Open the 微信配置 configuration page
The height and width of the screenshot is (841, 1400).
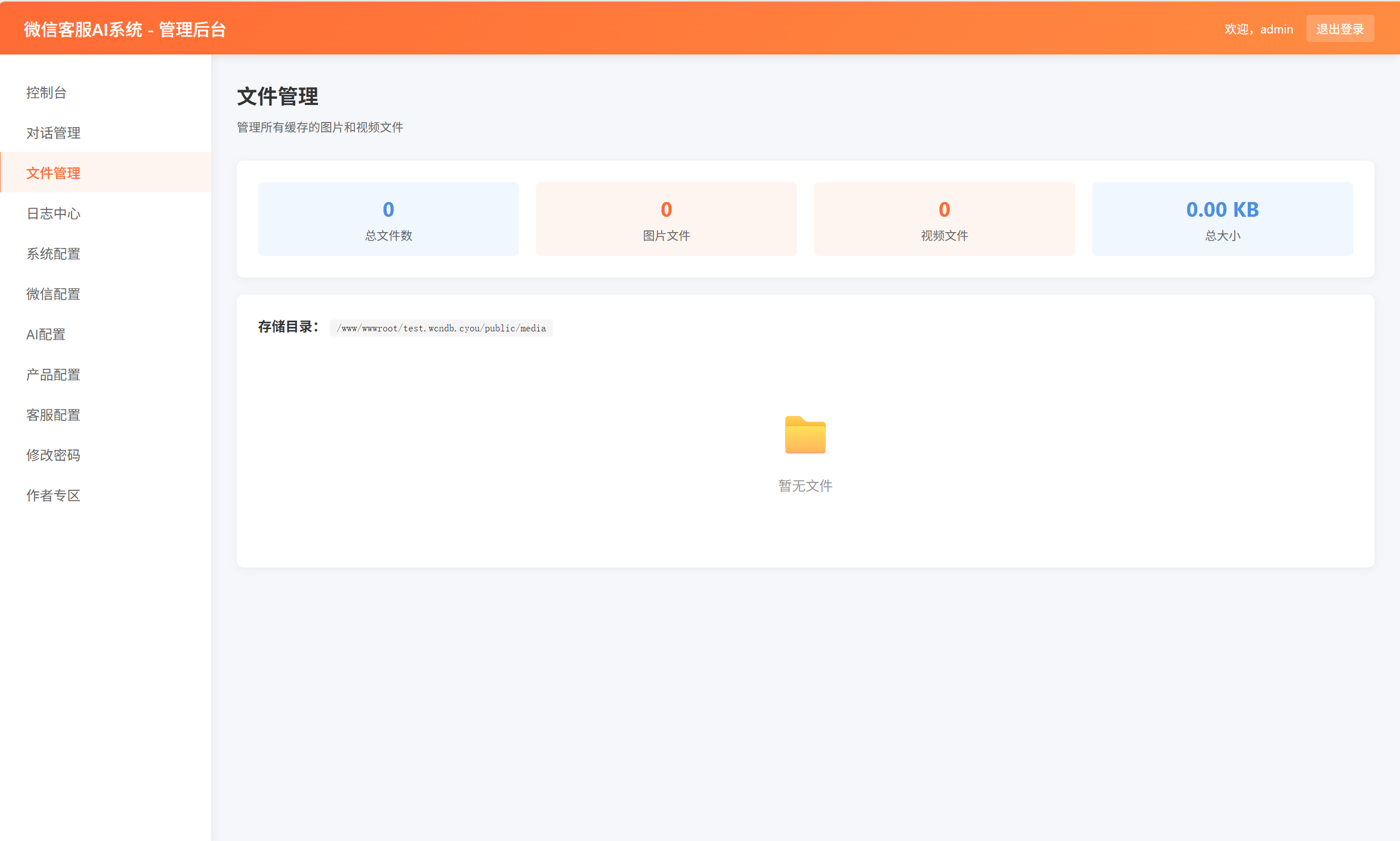(53, 293)
